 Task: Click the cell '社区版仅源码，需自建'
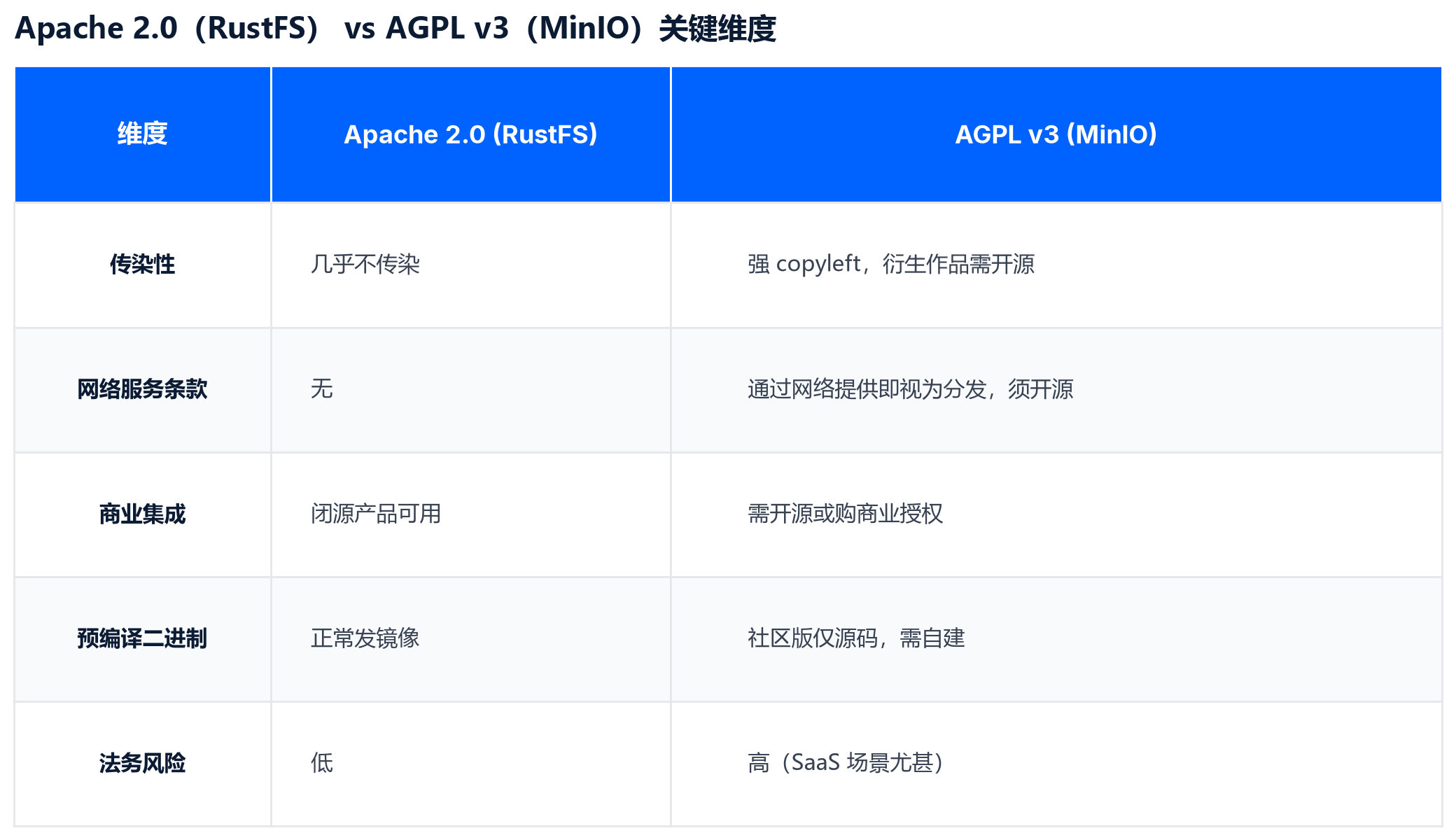[x=1056, y=639]
